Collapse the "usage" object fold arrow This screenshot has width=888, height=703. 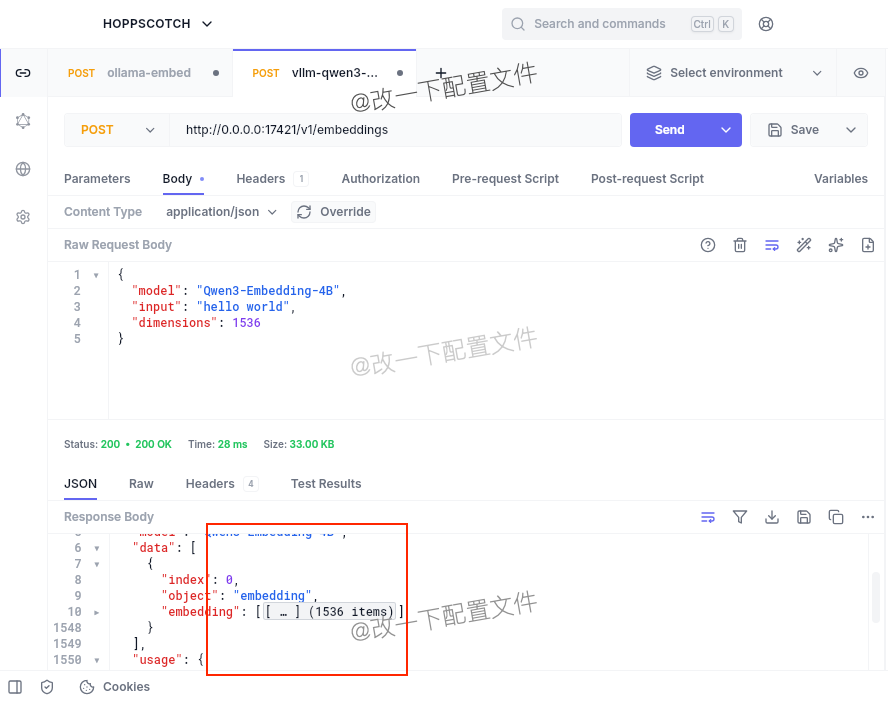click(x=97, y=661)
